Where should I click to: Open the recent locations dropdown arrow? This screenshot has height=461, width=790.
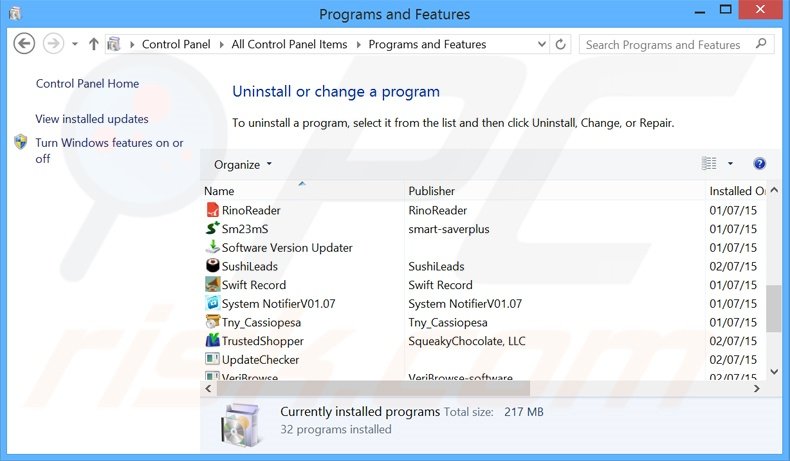(75, 44)
